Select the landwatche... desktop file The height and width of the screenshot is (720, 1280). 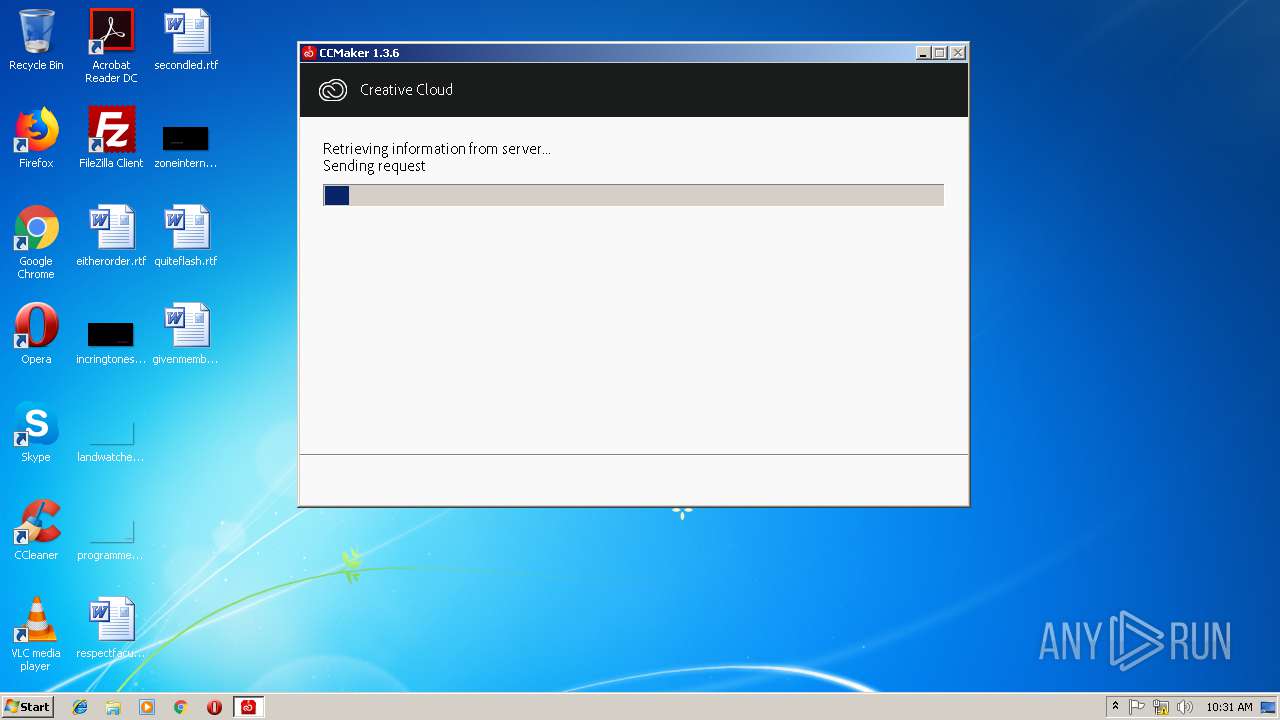click(111, 440)
